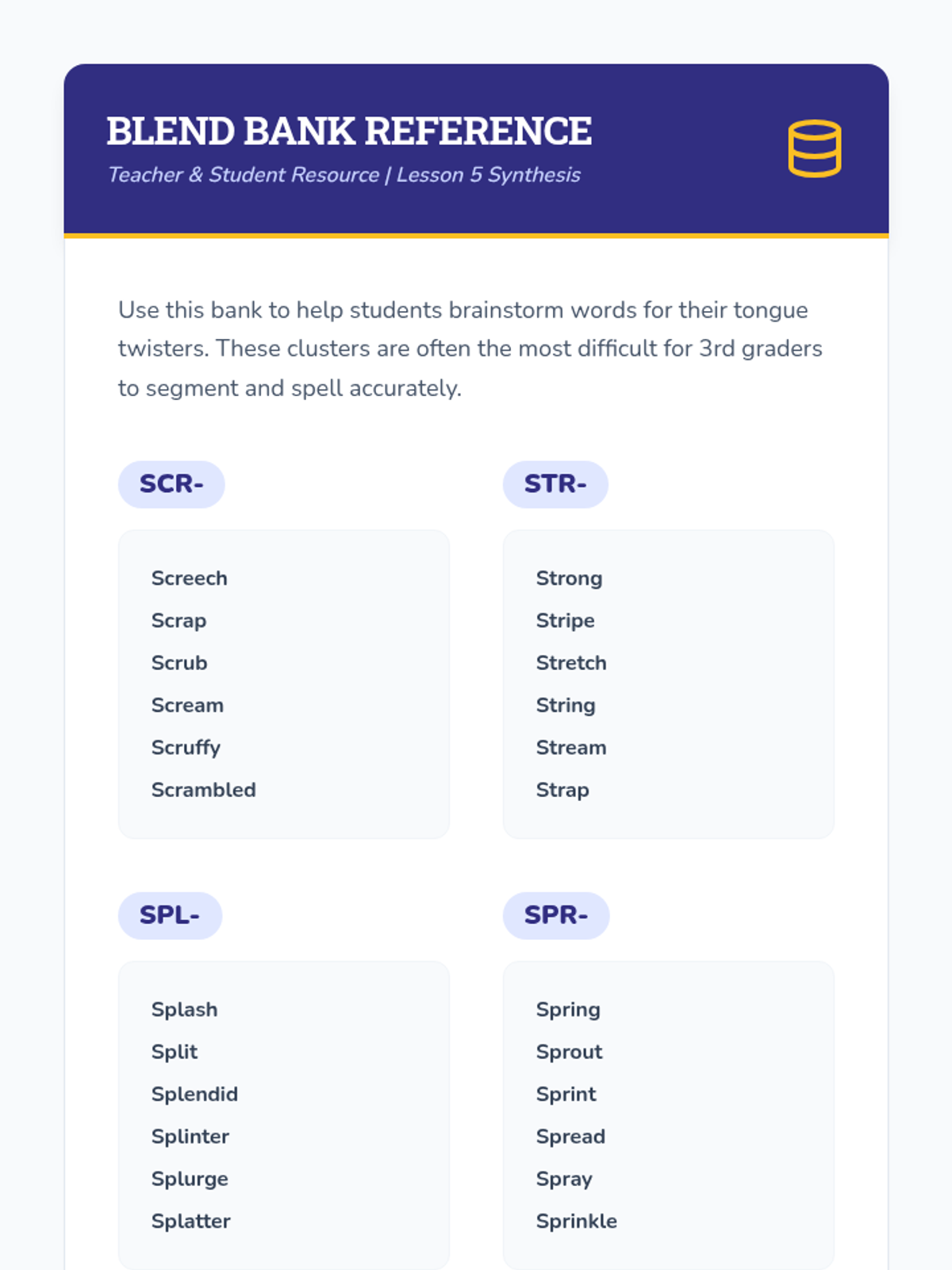Select the STR- blend label pill
This screenshot has width=952, height=1270.
(x=555, y=484)
